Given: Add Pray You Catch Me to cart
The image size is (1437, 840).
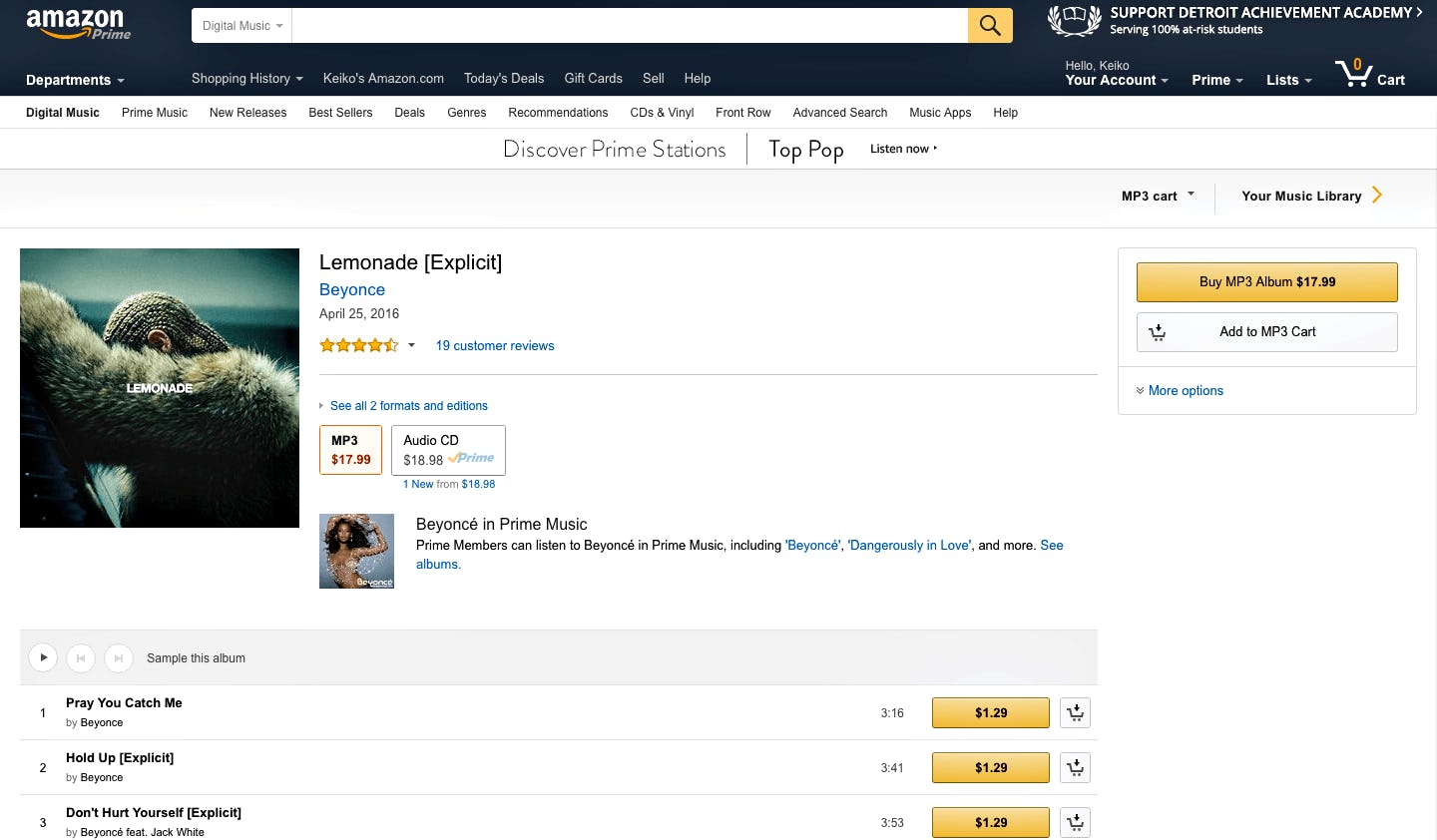Looking at the screenshot, I should pos(1075,712).
